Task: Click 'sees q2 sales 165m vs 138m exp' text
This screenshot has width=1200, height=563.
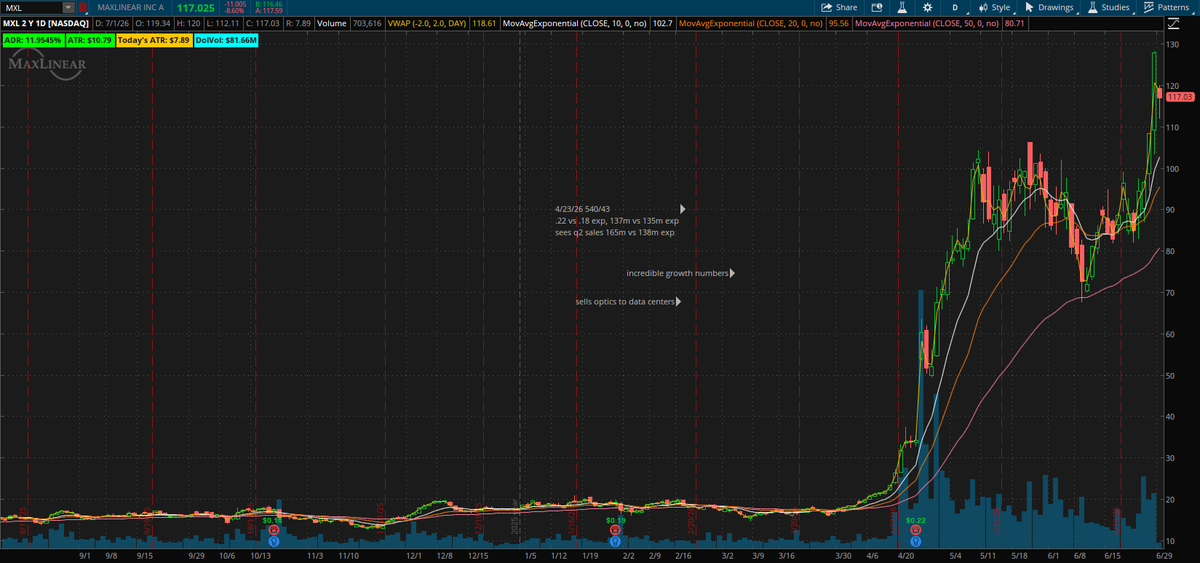Action: tap(615, 232)
